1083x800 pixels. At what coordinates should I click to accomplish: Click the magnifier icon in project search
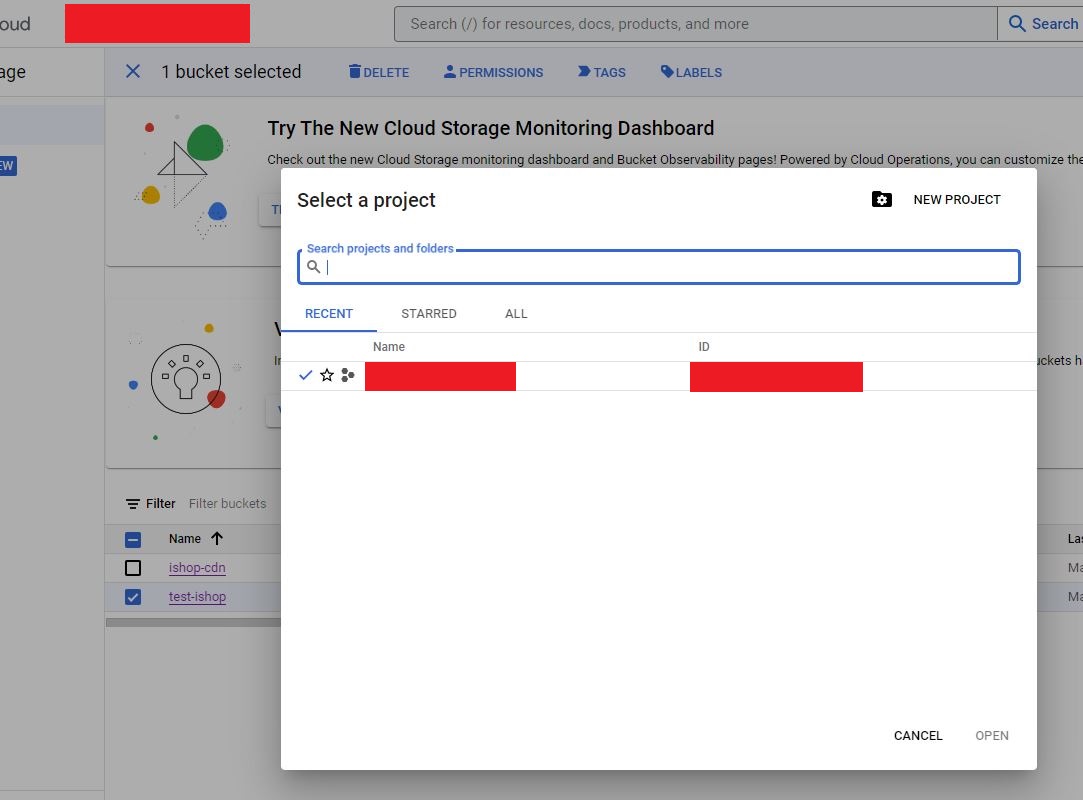coord(314,267)
